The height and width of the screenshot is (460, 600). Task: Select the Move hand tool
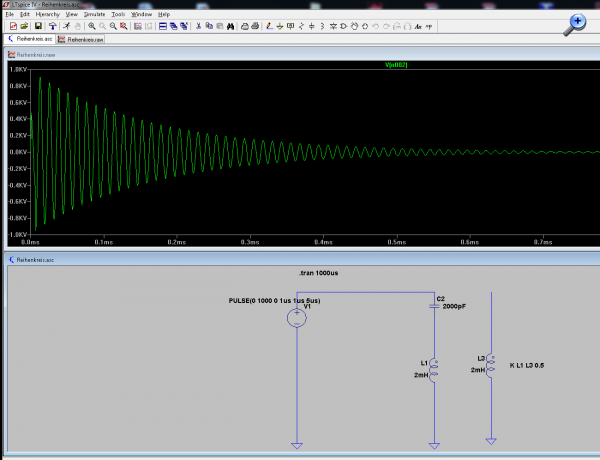click(x=354, y=26)
